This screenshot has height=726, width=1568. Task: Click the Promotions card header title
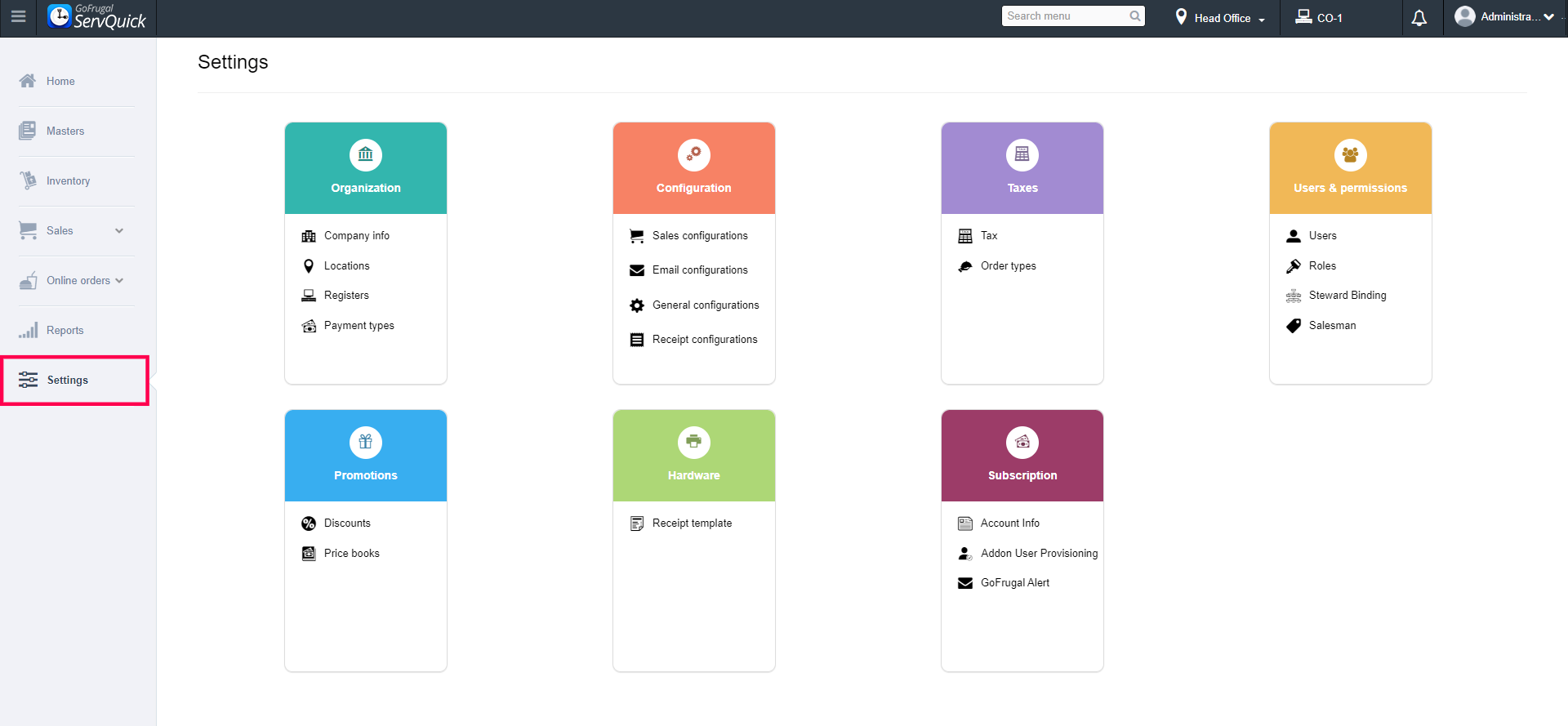(x=366, y=475)
